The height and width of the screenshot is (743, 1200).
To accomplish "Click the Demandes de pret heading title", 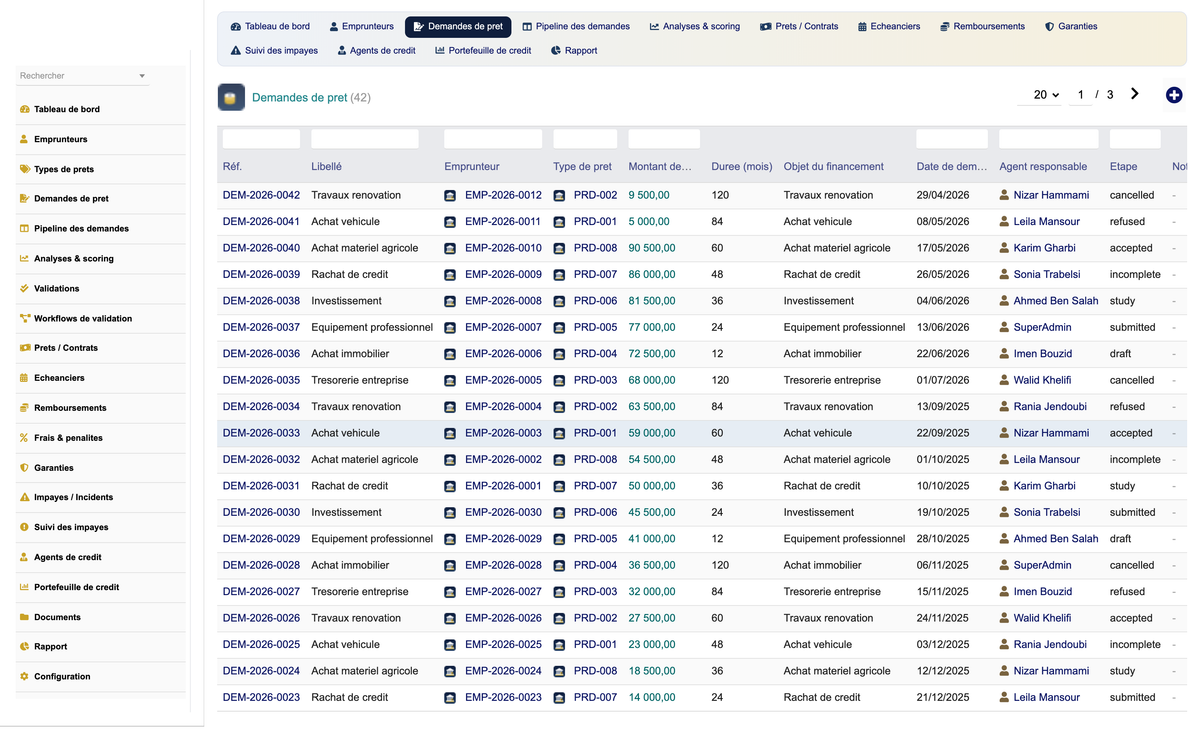I will [x=300, y=98].
